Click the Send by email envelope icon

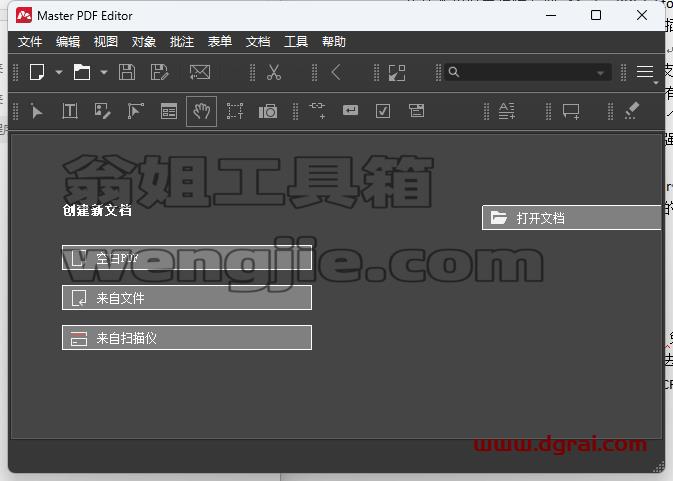pos(200,72)
